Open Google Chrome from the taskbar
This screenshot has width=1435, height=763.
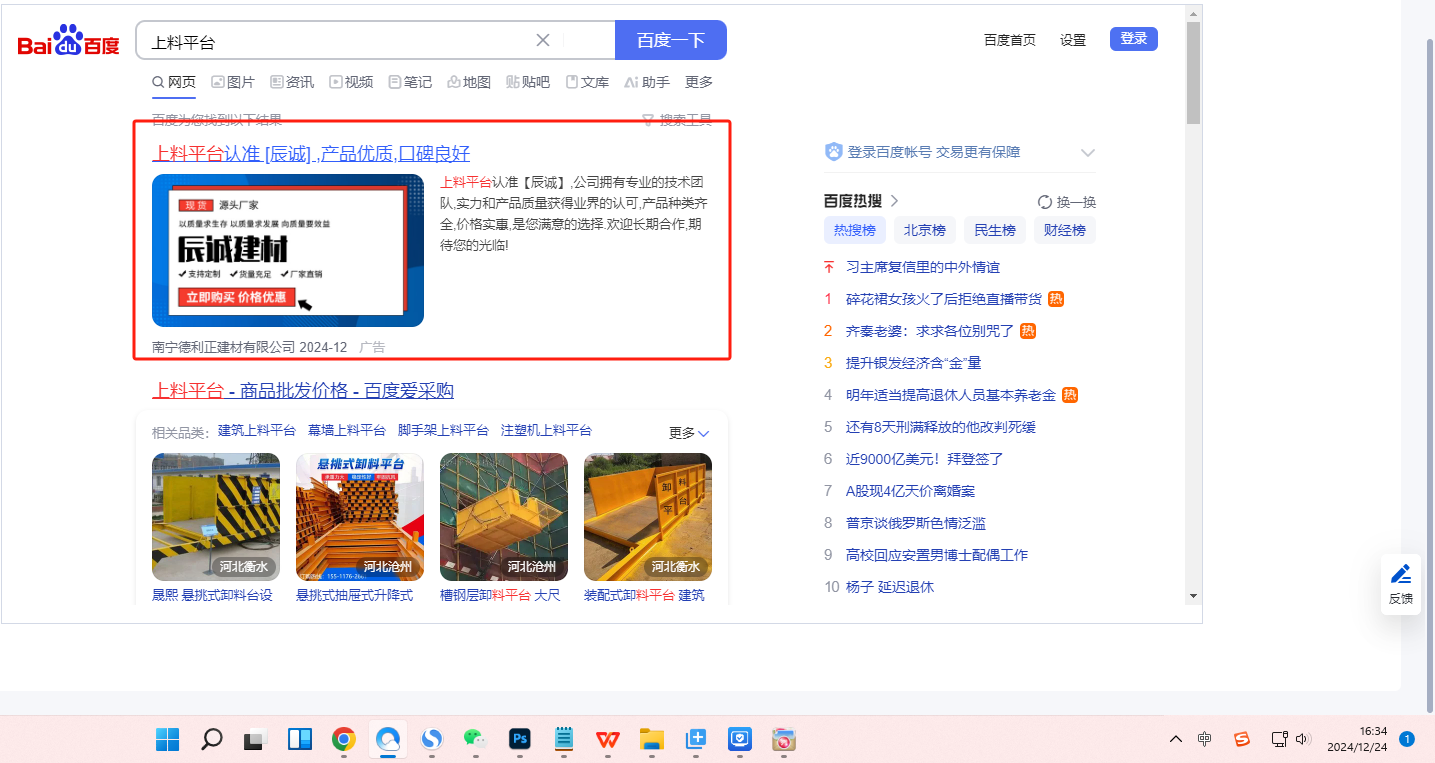click(x=343, y=740)
